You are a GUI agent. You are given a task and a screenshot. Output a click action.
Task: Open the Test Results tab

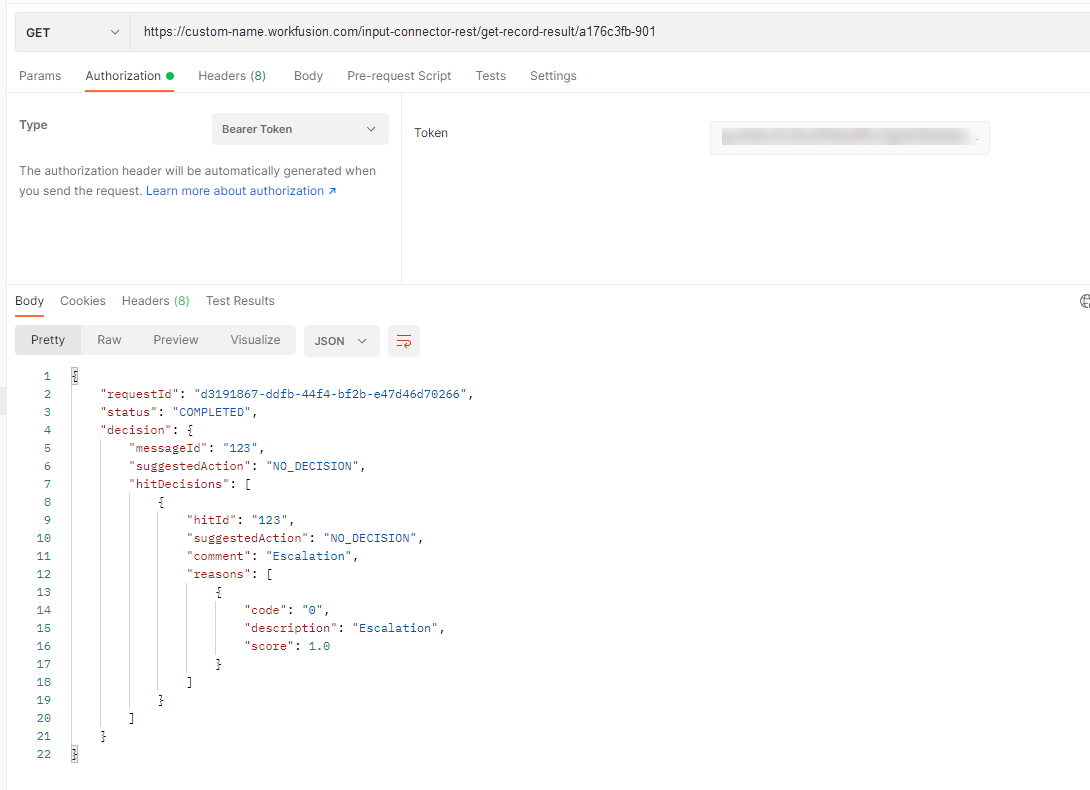pyautogui.click(x=240, y=301)
